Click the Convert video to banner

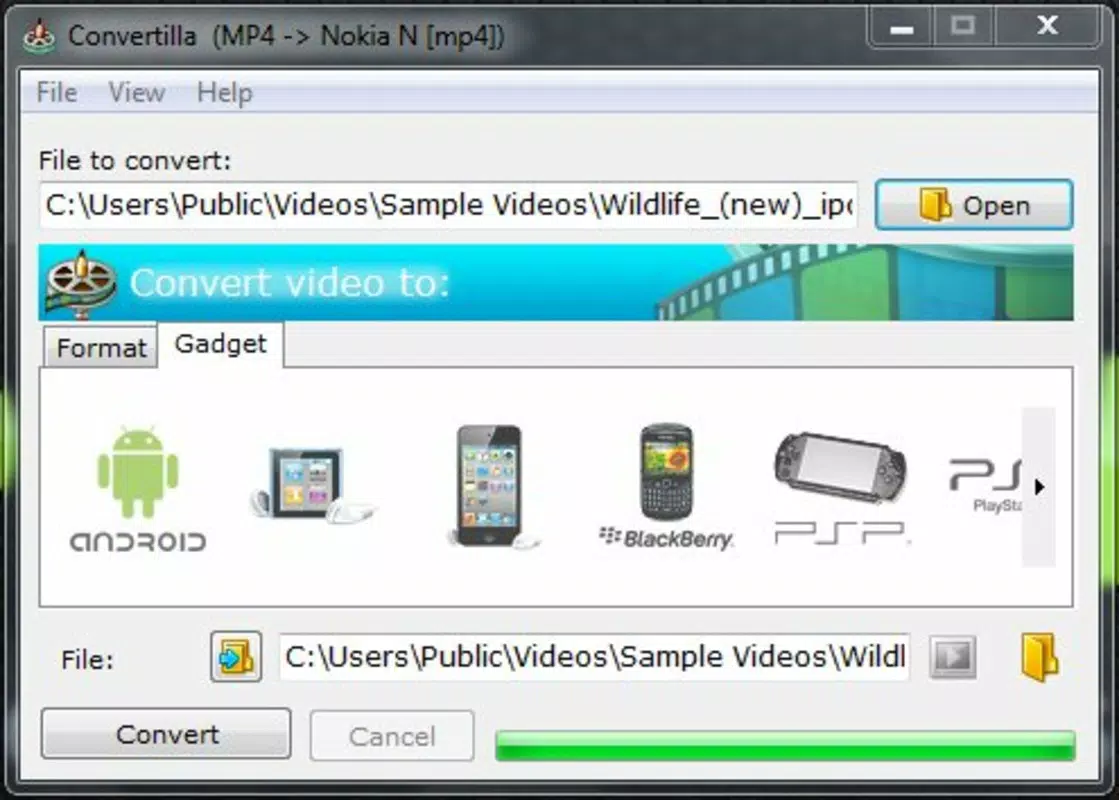(x=556, y=283)
